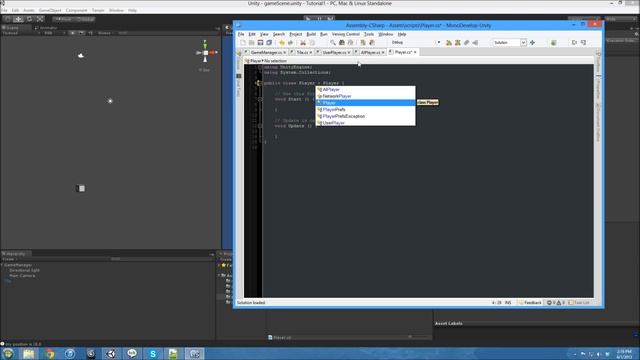Click Unity's Play button
This screenshot has height=360, width=640.
(x=309, y=18)
